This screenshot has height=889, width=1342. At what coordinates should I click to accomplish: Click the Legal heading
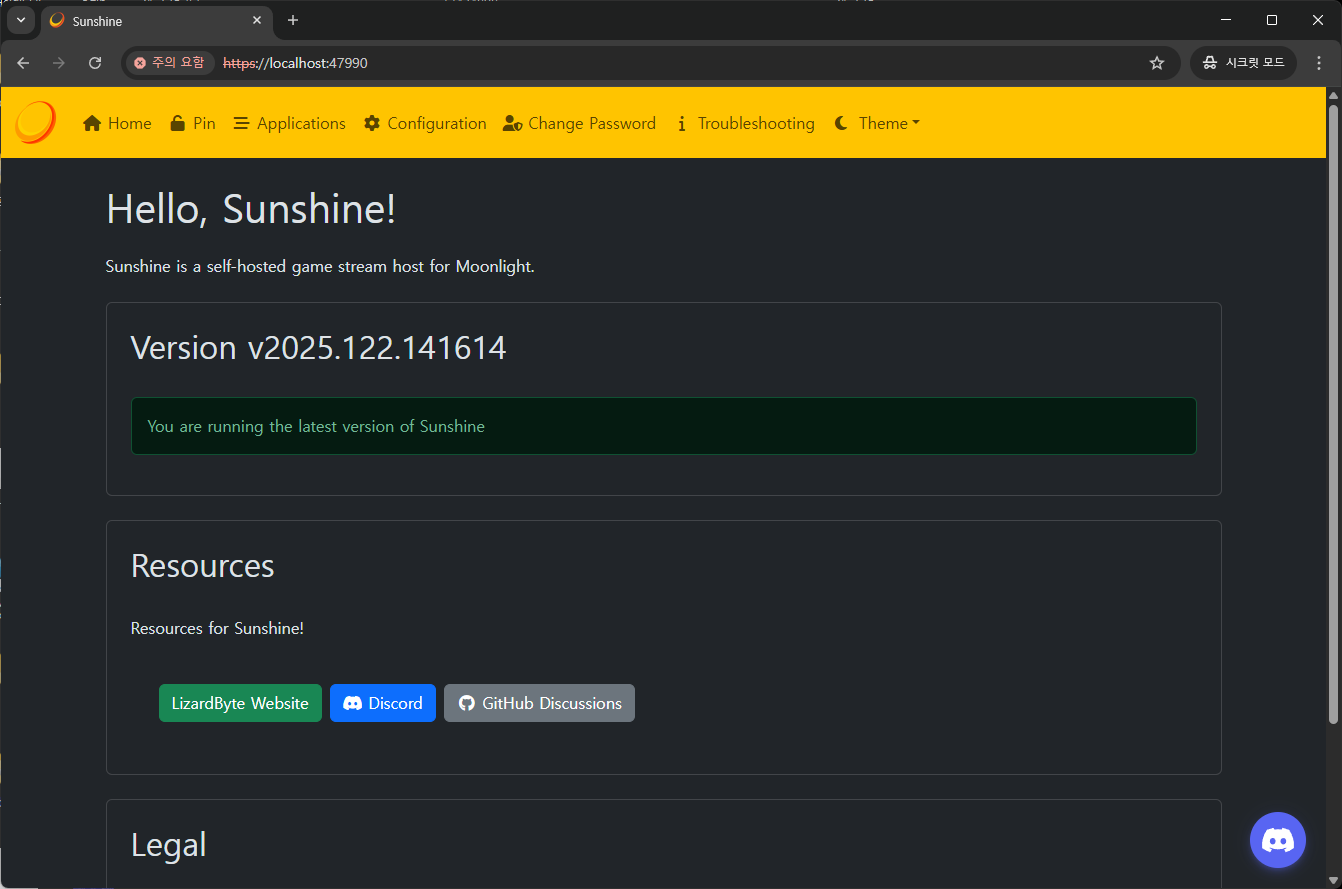click(168, 845)
